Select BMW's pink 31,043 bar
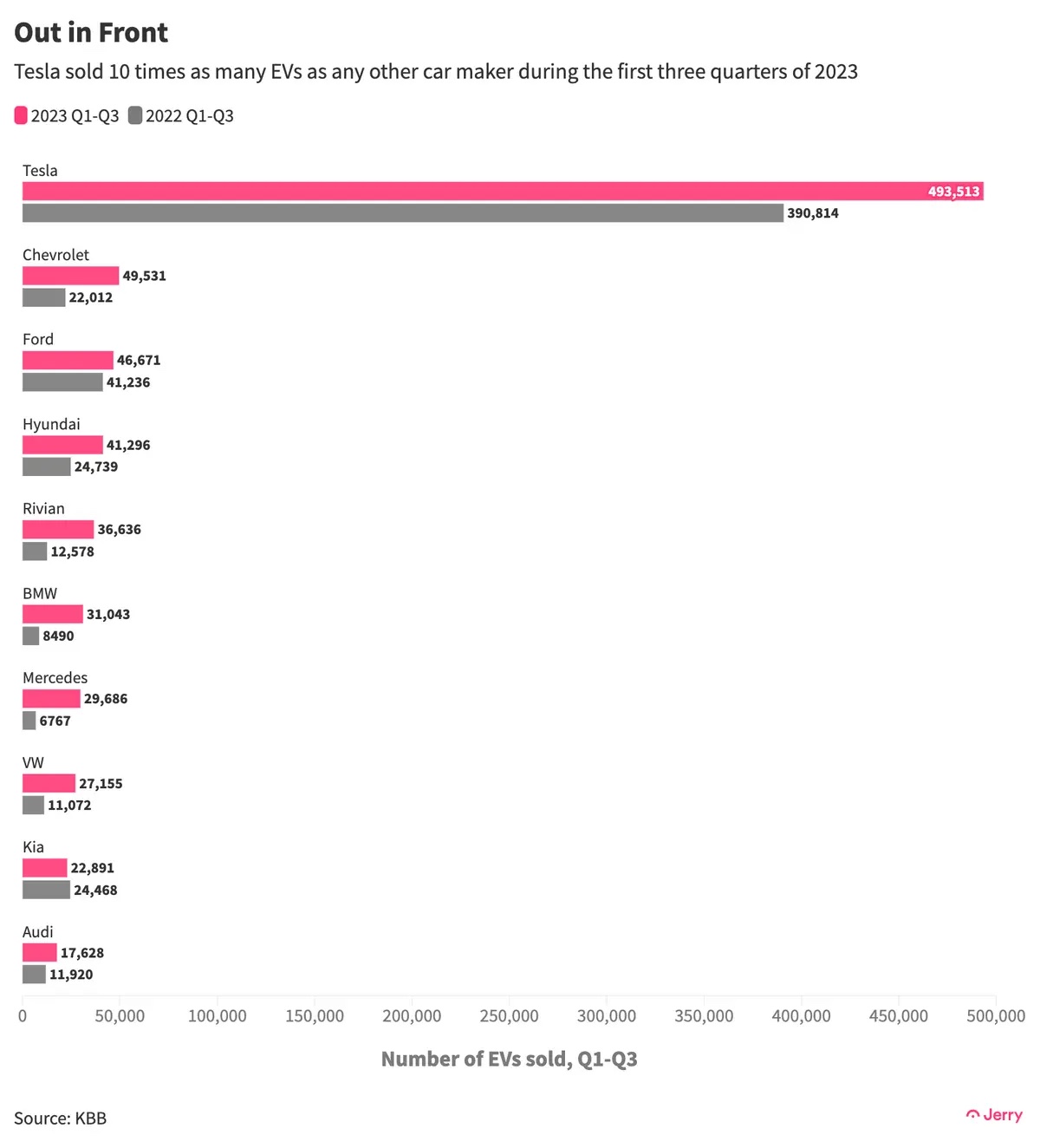This screenshot has width=1040, height=1148. pos(53,614)
